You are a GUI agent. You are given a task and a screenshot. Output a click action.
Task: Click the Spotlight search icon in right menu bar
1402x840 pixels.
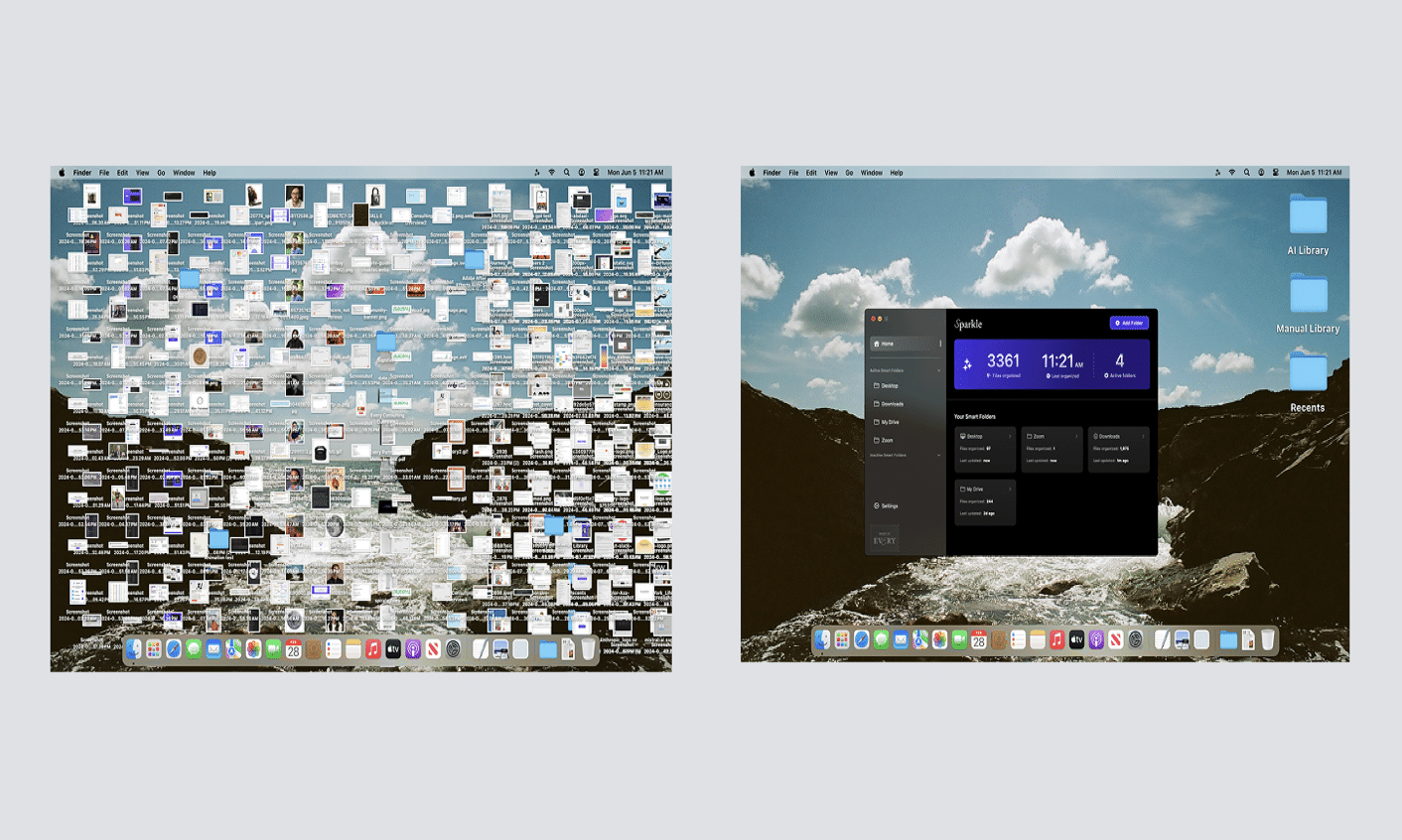(1247, 173)
